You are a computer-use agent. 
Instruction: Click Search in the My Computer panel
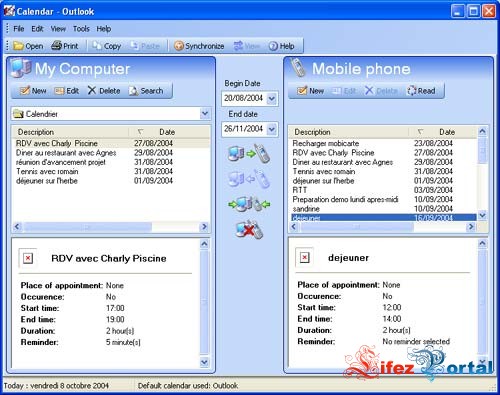click(146, 91)
